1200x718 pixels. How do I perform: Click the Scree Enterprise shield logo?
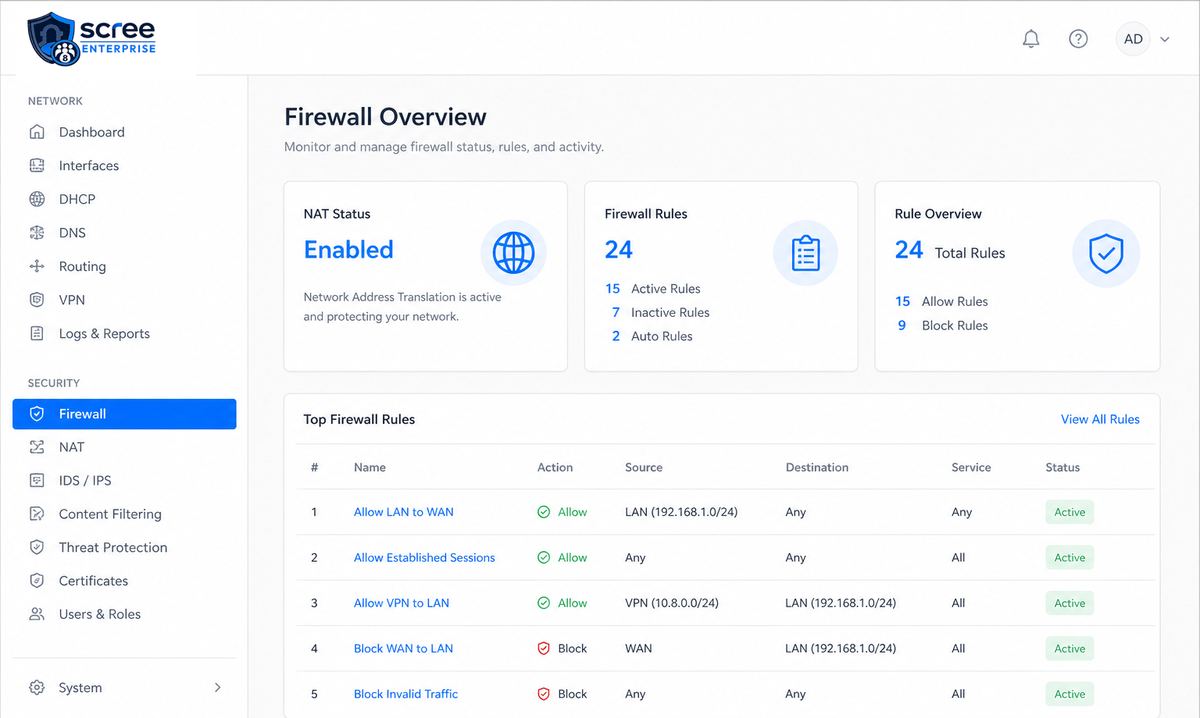[x=53, y=40]
